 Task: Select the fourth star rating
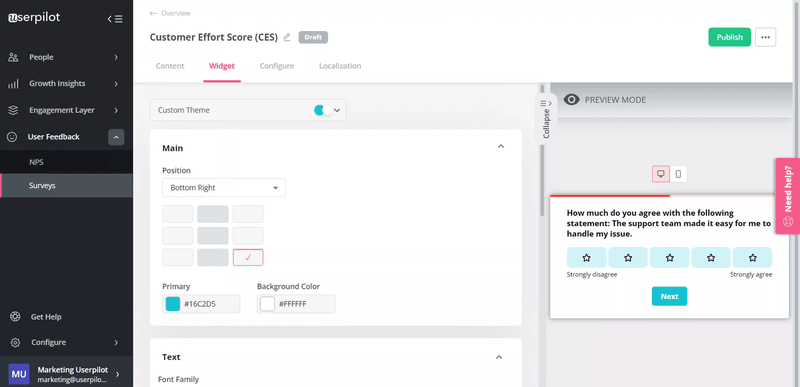[x=711, y=257]
